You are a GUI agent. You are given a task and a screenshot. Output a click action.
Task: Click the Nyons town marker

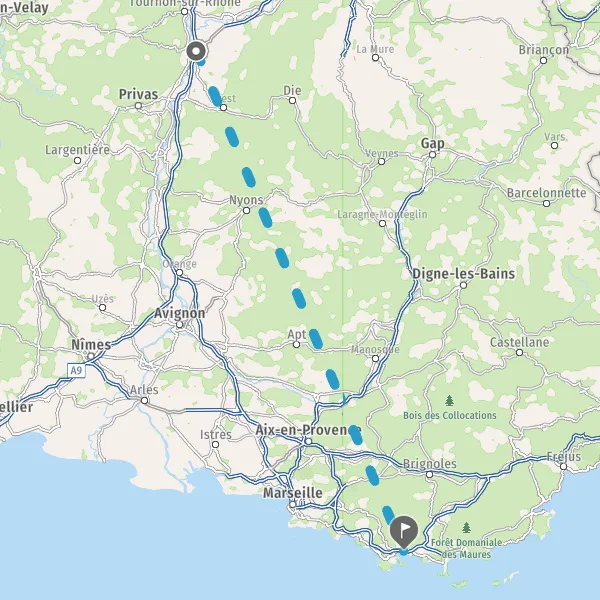[246, 210]
